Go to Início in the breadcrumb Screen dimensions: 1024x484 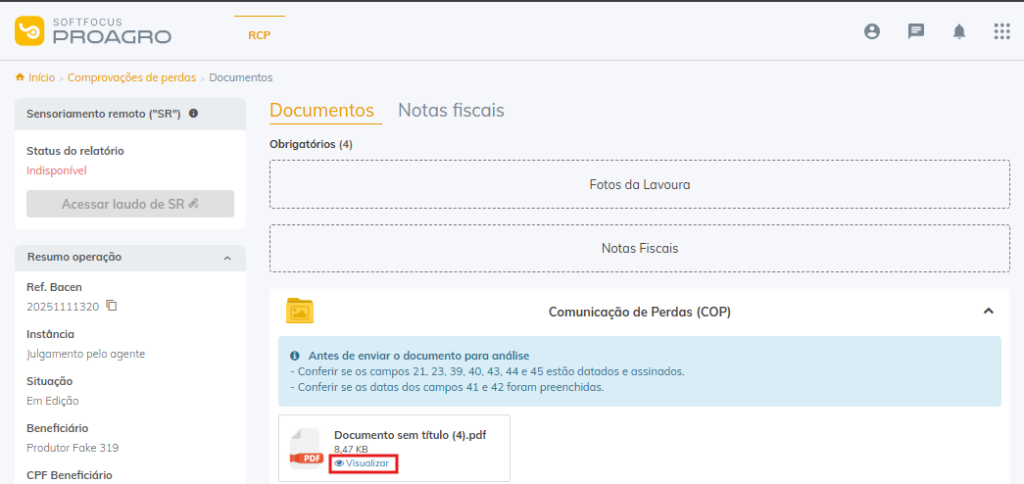pyautogui.click(x=41, y=77)
